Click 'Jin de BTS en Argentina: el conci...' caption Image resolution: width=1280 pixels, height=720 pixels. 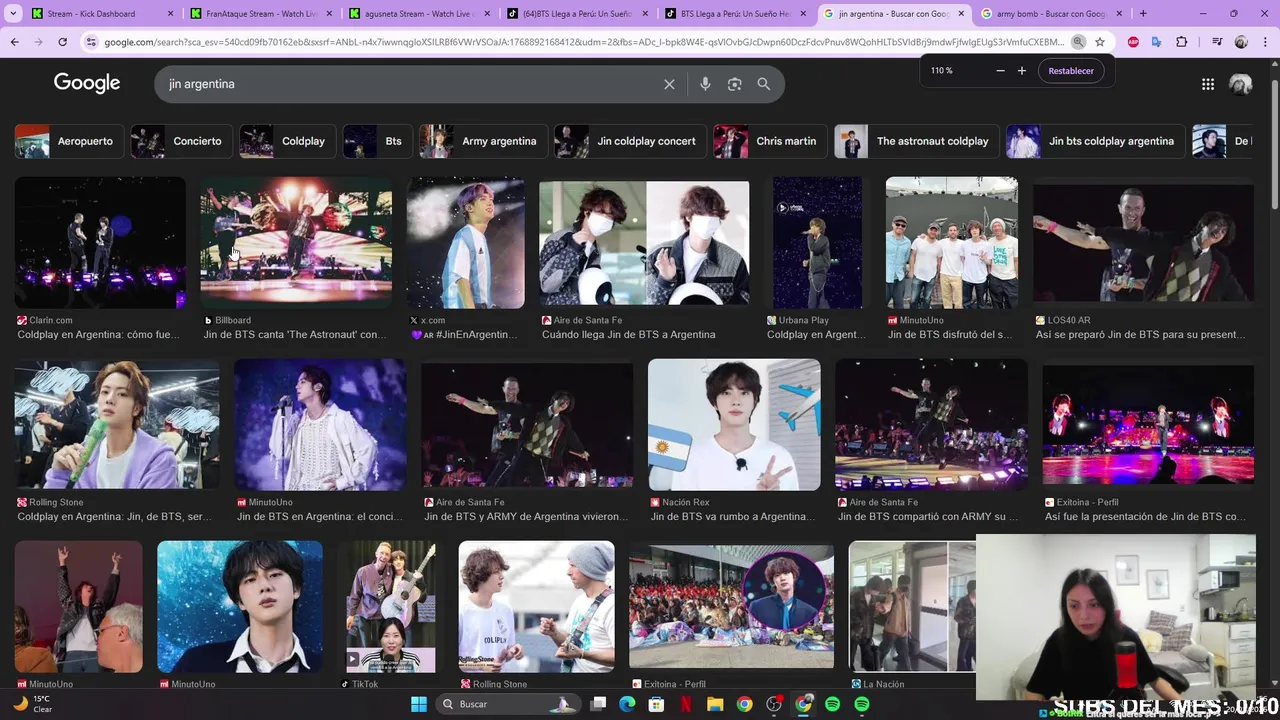point(320,517)
